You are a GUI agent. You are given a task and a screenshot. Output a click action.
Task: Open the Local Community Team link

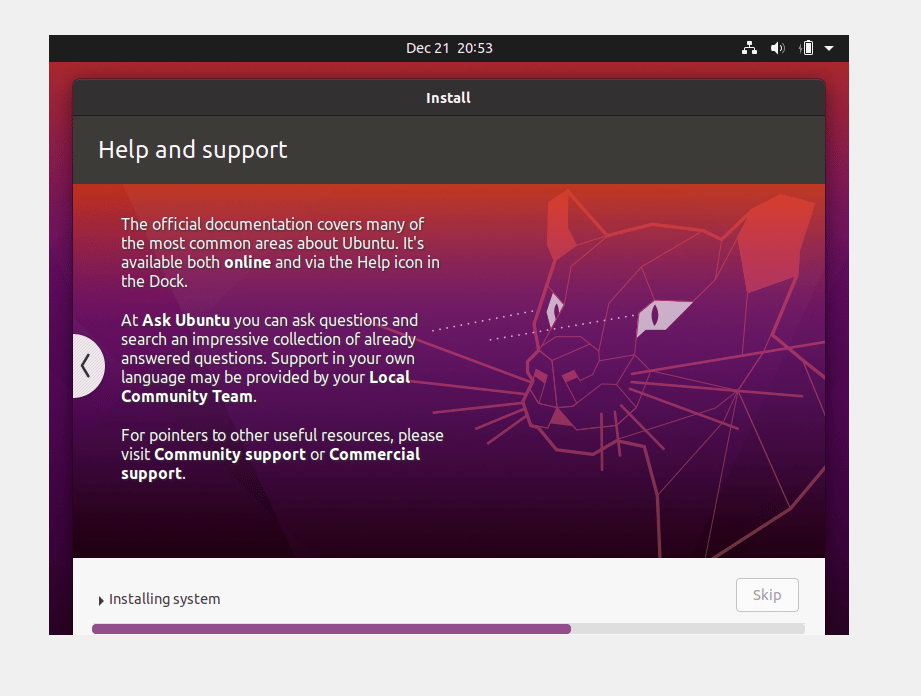265,386
